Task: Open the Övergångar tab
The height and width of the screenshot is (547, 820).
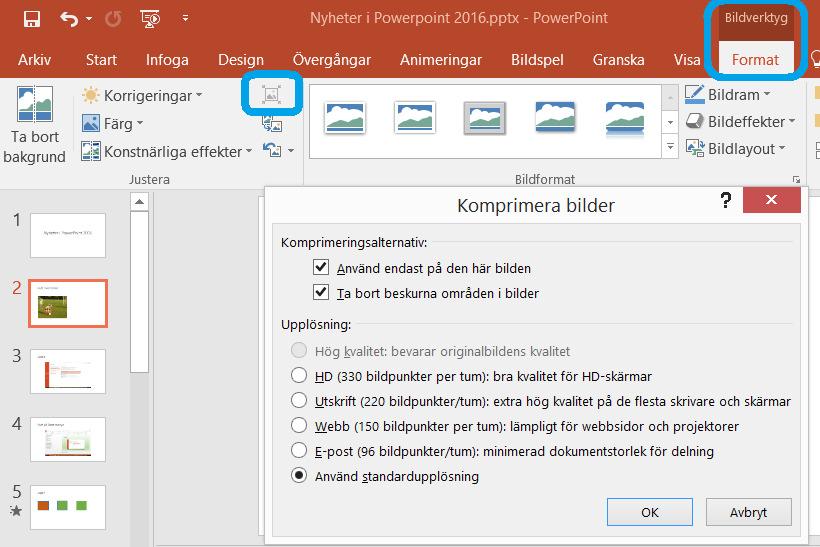Action: pyautogui.click(x=332, y=60)
